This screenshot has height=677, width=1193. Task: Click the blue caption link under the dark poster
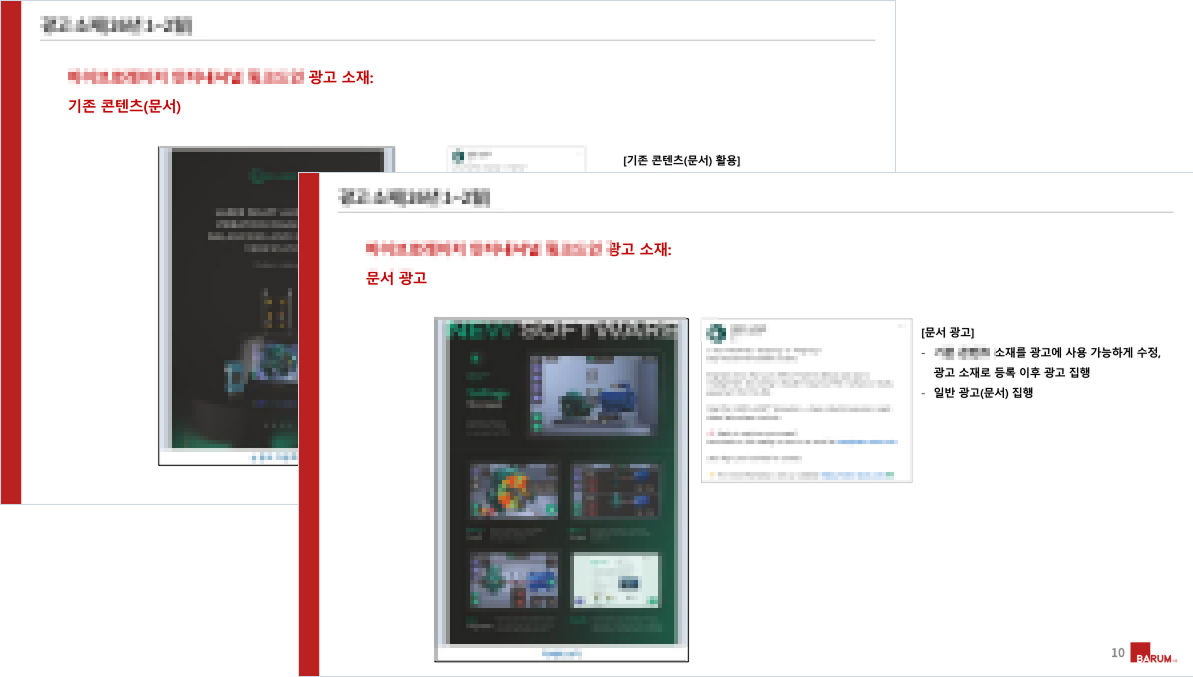pyautogui.click(x=272, y=457)
